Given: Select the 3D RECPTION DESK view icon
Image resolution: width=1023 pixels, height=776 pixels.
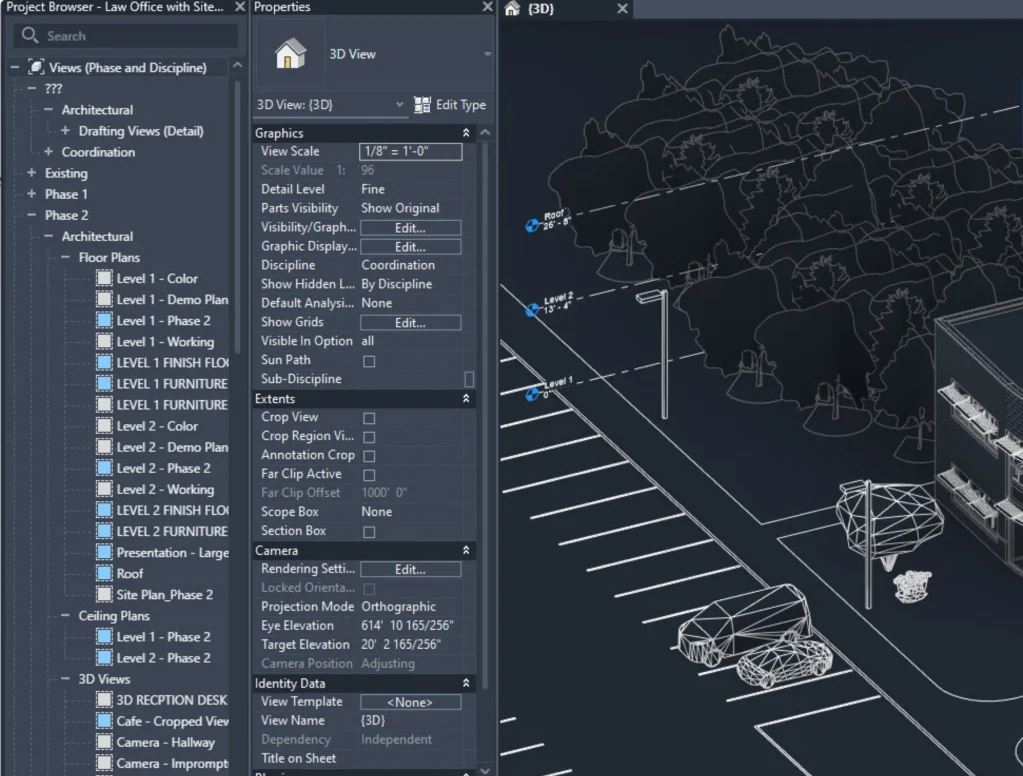Looking at the screenshot, I should [104, 700].
